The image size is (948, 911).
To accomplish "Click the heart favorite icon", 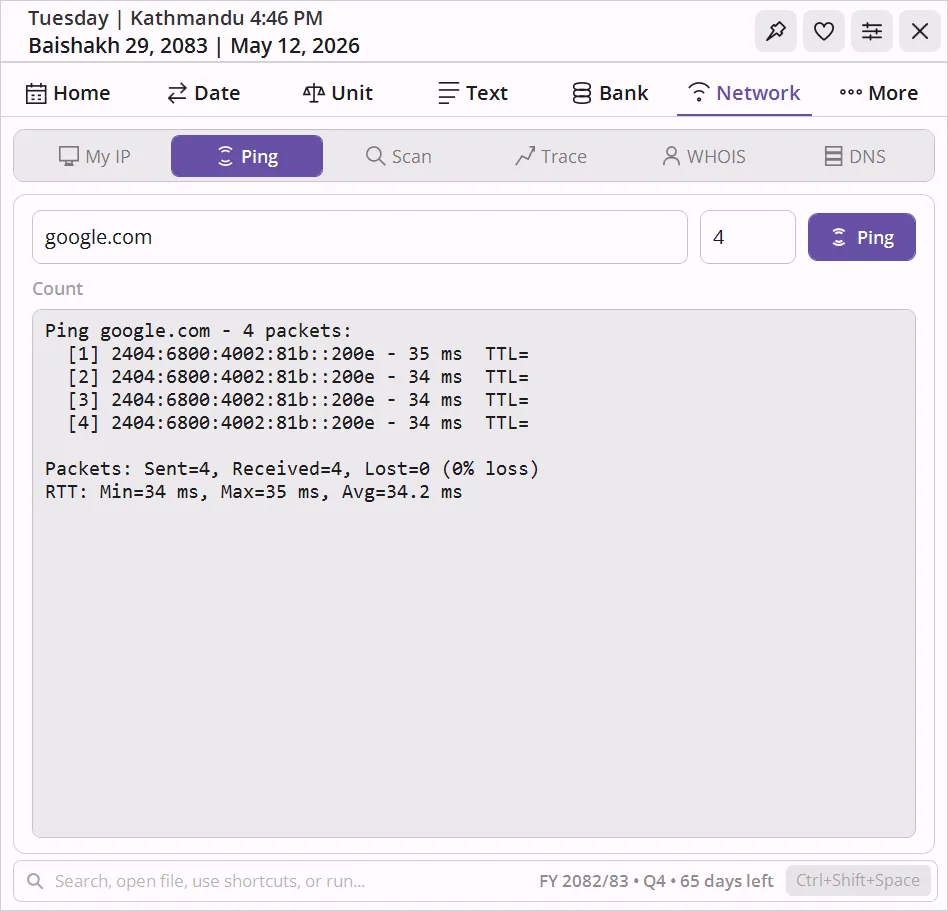I will pos(823,31).
